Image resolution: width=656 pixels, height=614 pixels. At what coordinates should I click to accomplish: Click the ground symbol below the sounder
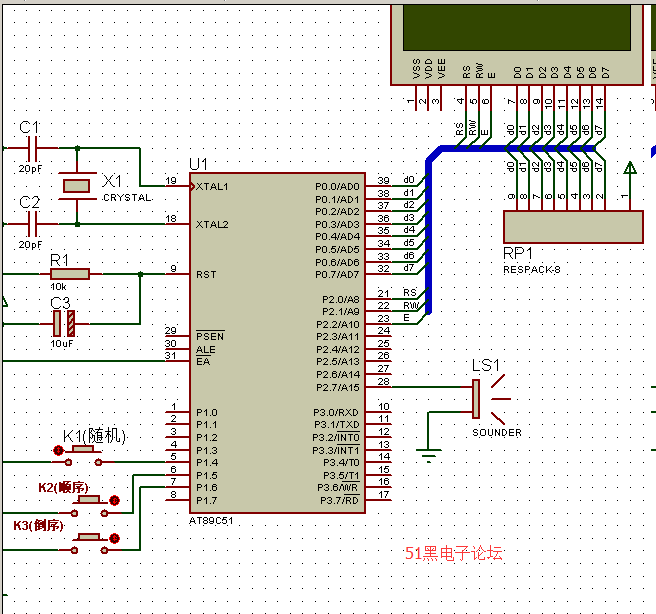(x=428, y=455)
